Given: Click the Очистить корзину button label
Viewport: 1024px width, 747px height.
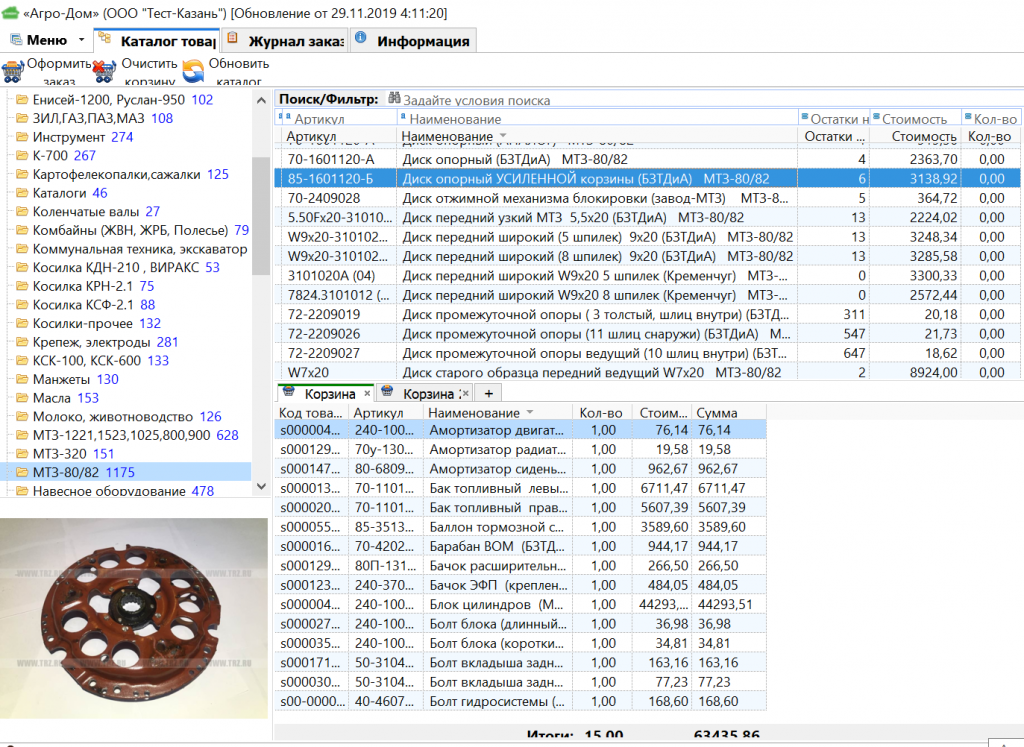Looking at the screenshot, I should coord(150,72).
